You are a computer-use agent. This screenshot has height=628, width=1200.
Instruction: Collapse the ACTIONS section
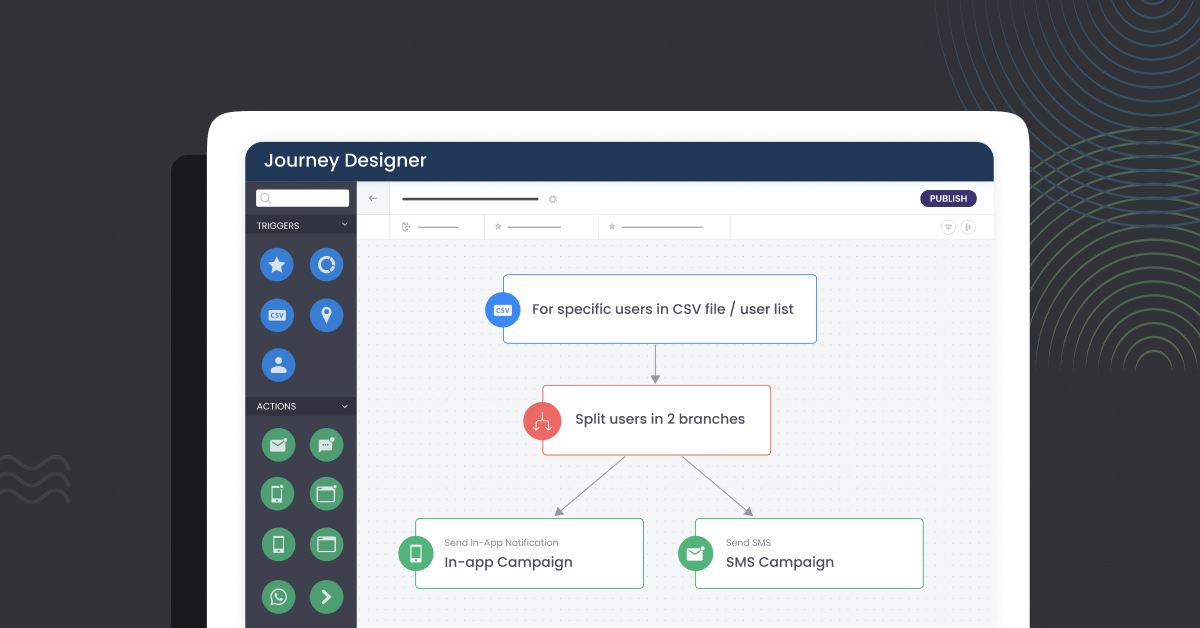(345, 406)
